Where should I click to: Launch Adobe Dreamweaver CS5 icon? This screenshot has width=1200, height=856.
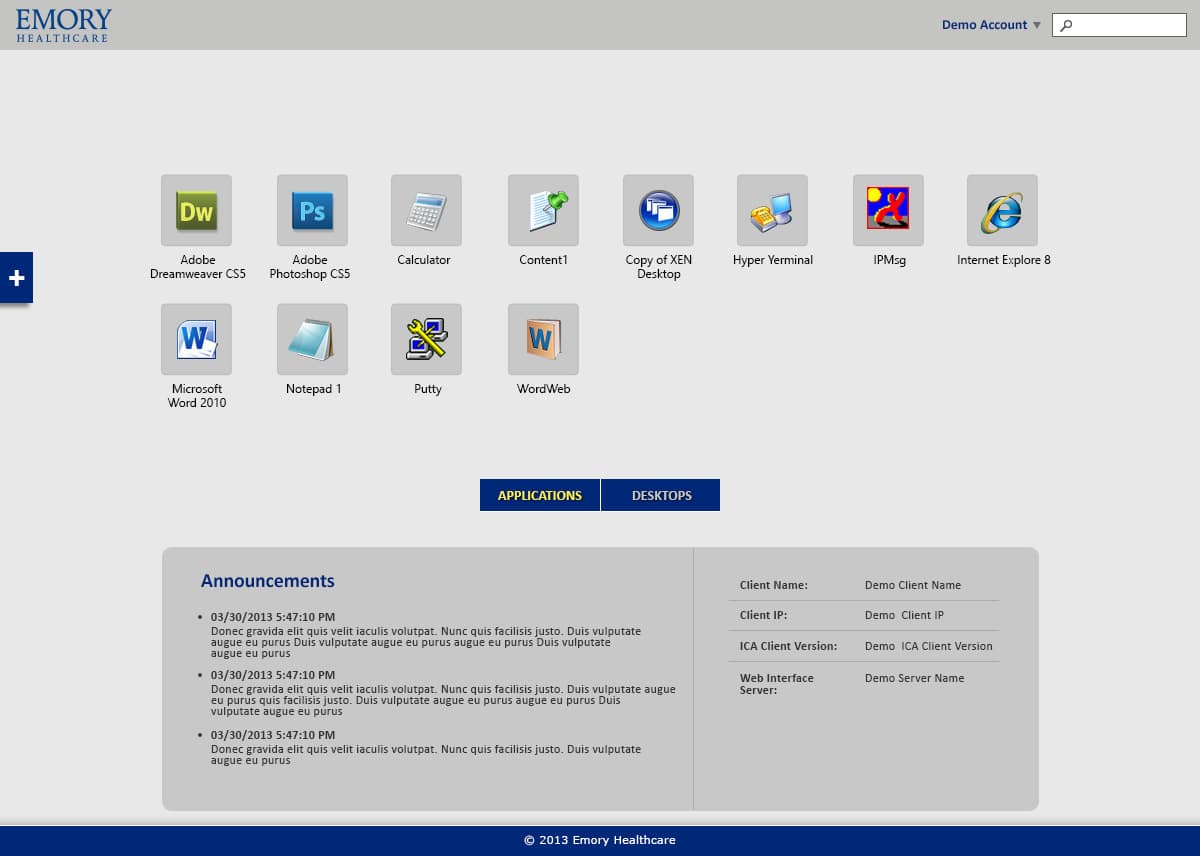tap(196, 210)
